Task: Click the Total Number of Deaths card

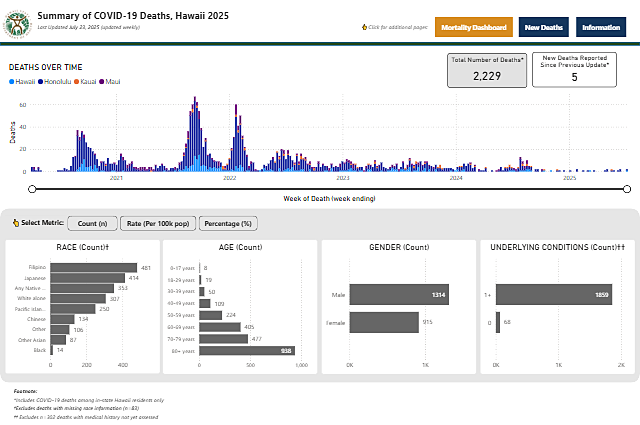Action: 486,70
